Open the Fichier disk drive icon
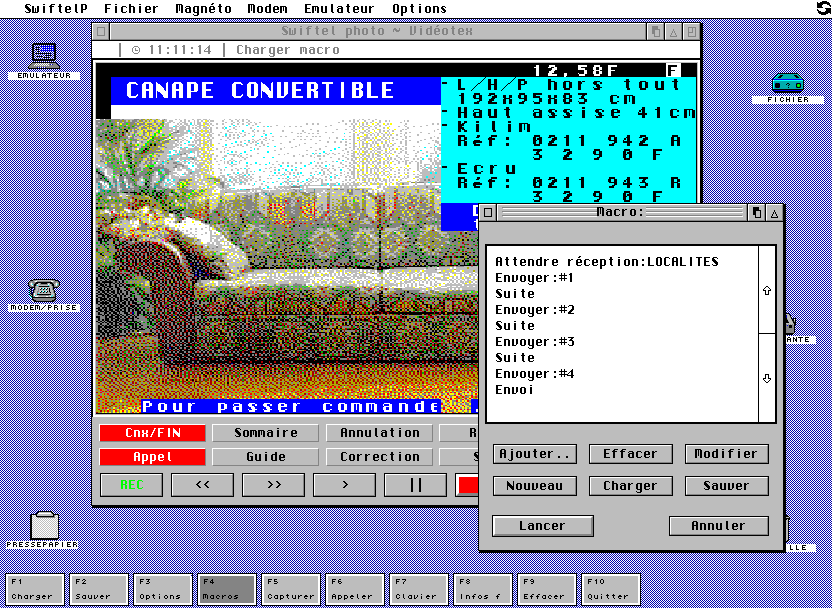Image resolution: width=832 pixels, height=608 pixels. coord(787,84)
